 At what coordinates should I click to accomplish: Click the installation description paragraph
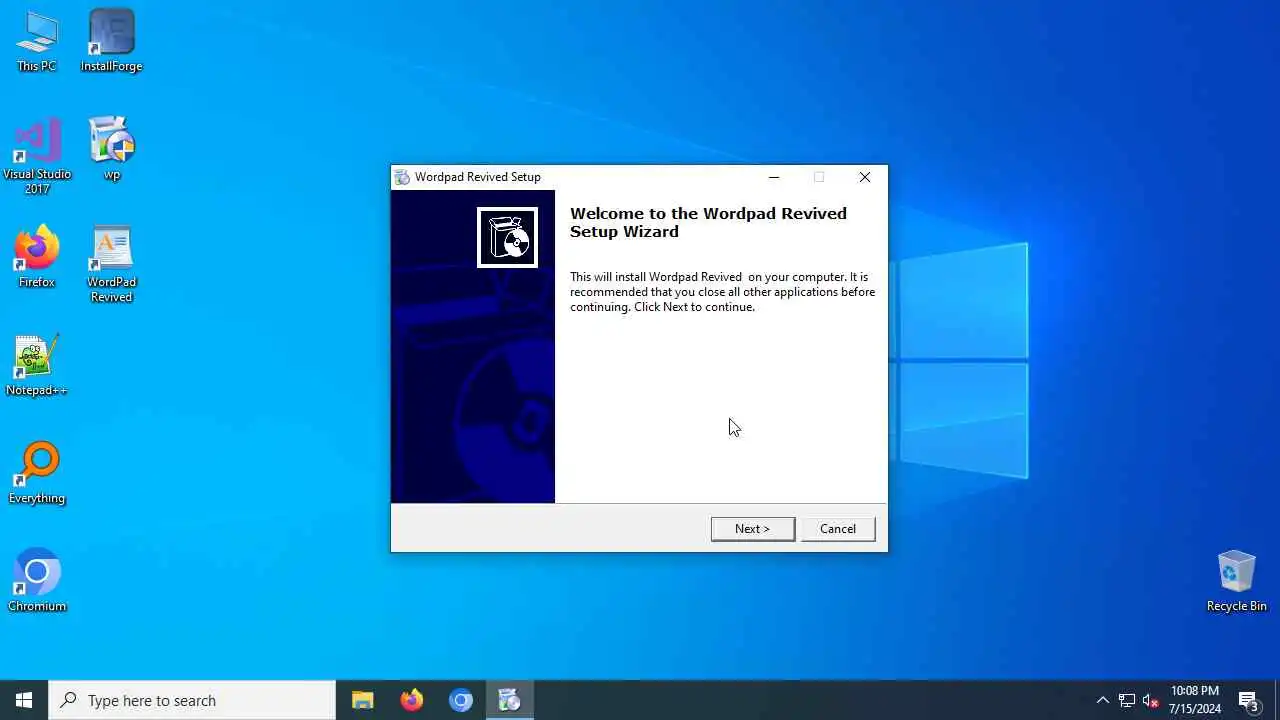722,292
